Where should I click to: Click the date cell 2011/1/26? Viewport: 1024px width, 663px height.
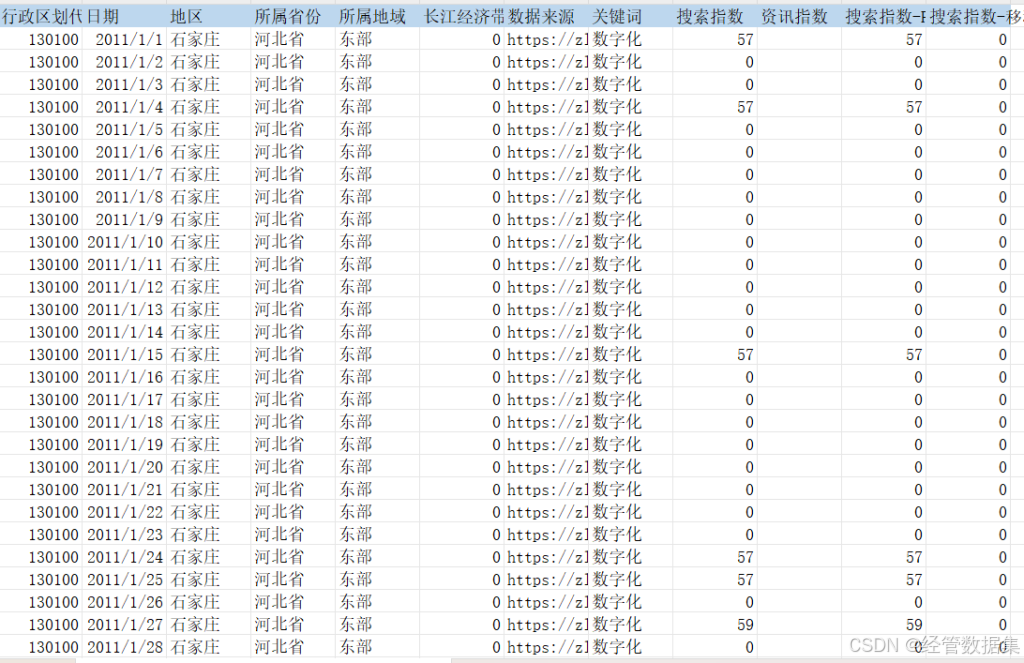tap(125, 602)
